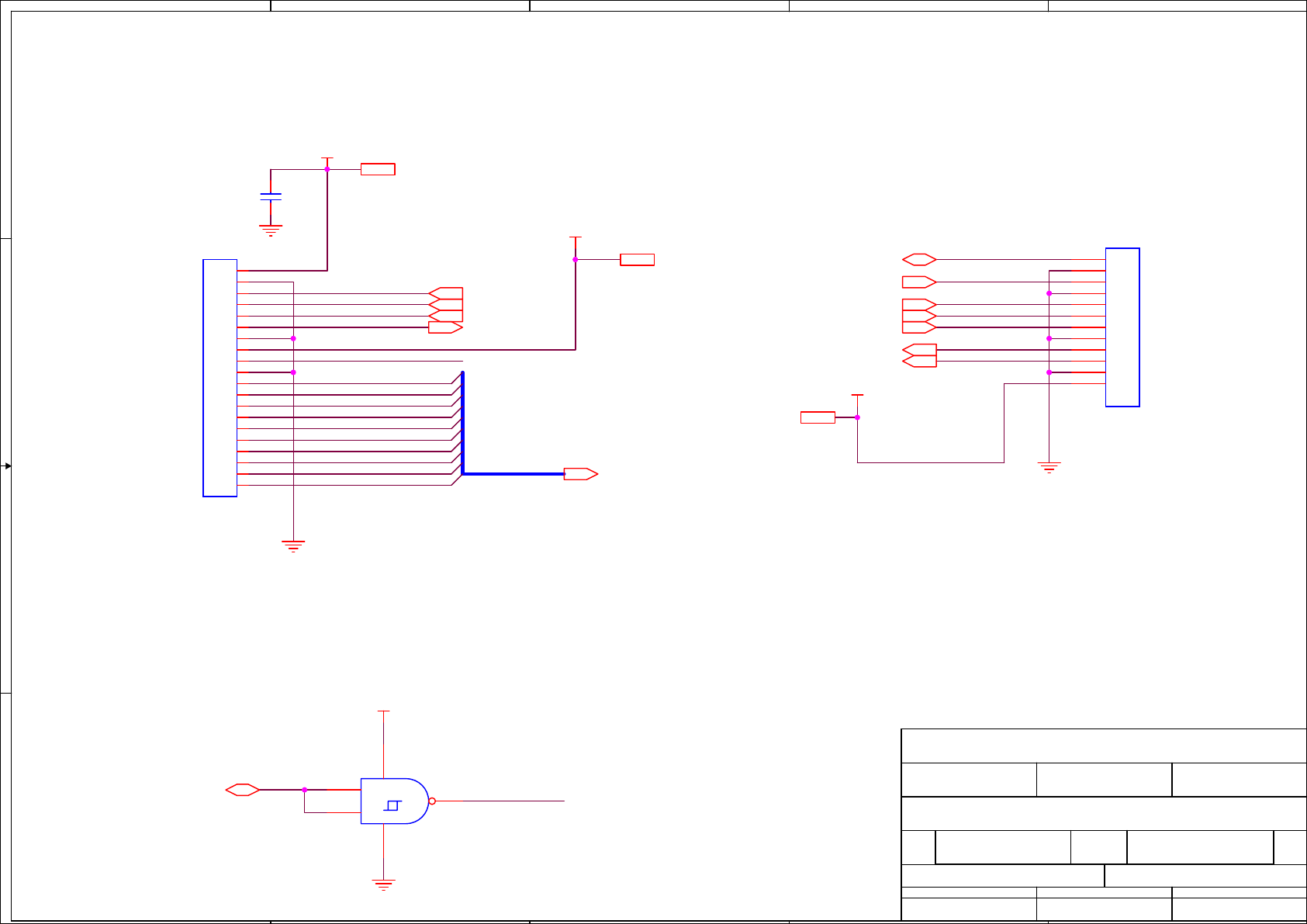Viewport: 1307px width, 924px height.
Task: Select the blue connector block on the right
Action: point(1122,327)
